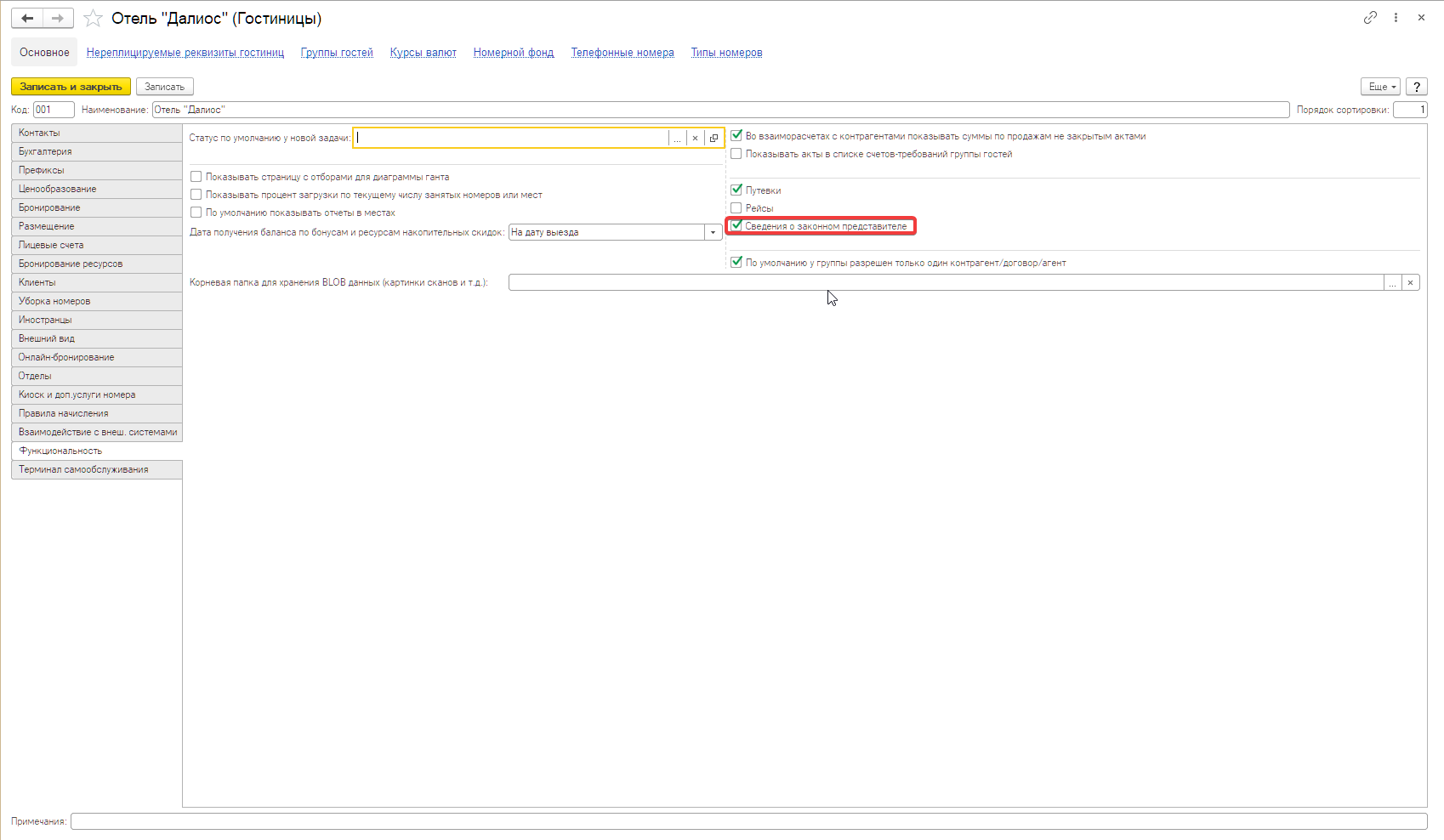Clear the BLOB root folder field

(x=1410, y=283)
